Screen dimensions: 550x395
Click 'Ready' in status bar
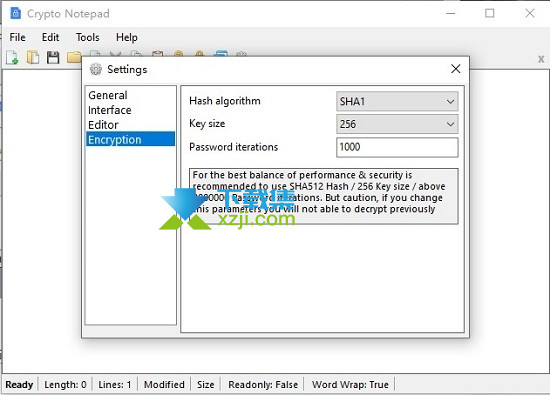(x=19, y=384)
